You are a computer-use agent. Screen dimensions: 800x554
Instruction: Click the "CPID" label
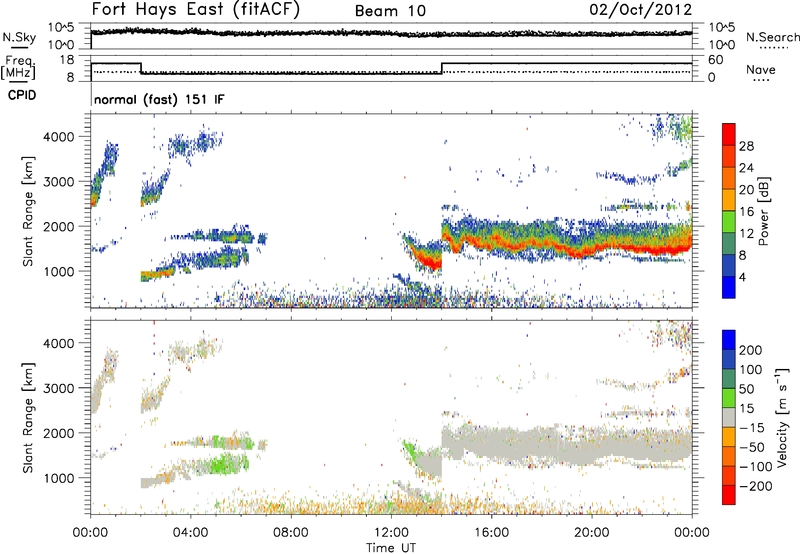coord(22,95)
